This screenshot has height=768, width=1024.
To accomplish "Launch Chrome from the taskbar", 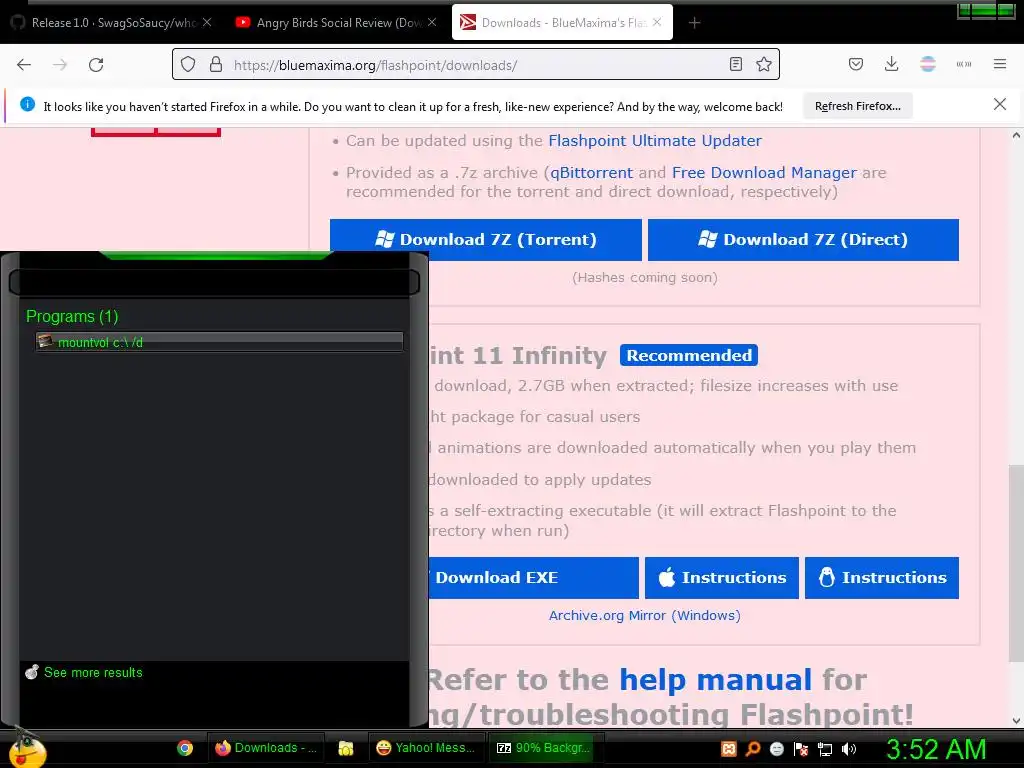I will [x=185, y=748].
